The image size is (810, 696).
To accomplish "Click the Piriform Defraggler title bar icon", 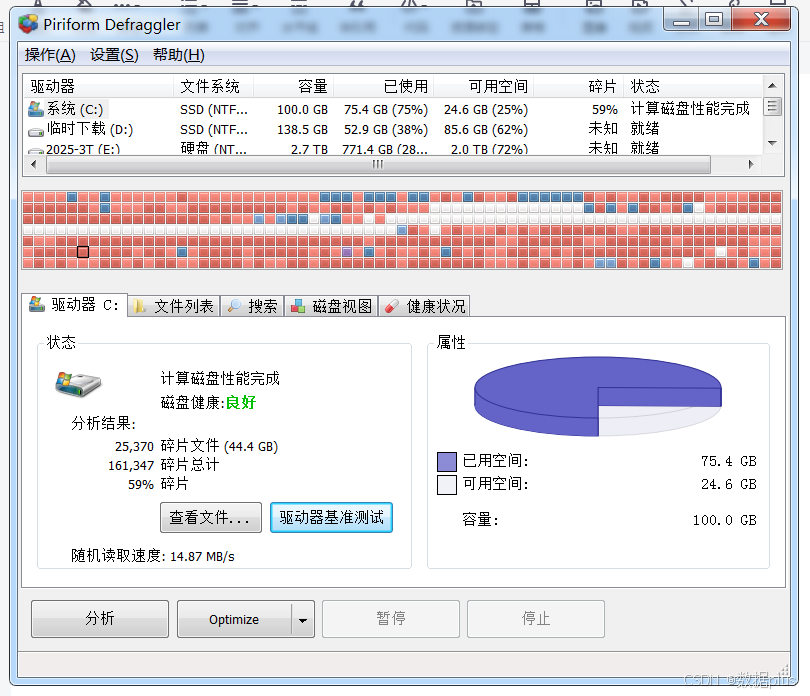I will tap(28, 24).
